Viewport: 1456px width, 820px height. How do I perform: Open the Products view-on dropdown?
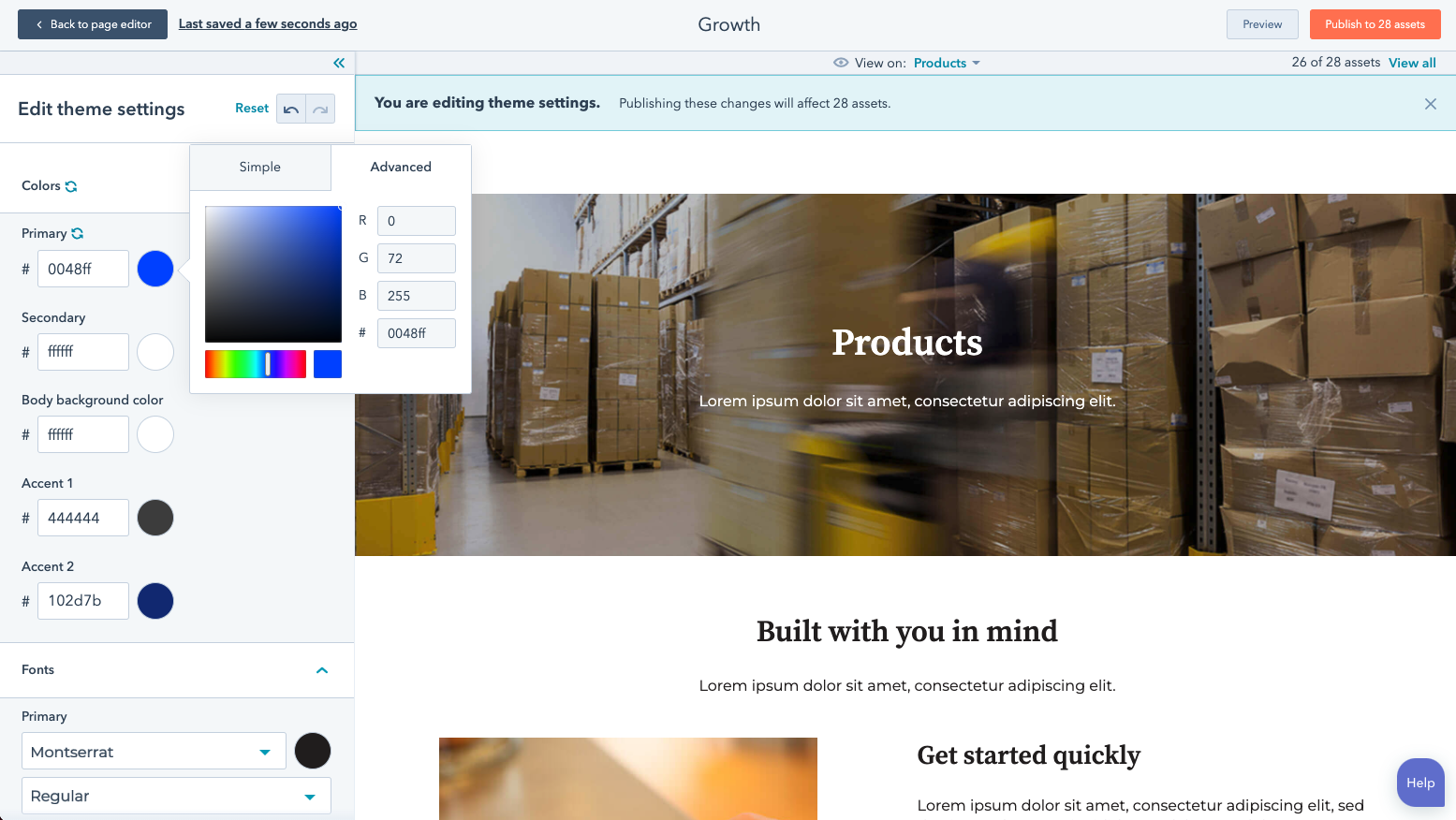click(x=947, y=63)
